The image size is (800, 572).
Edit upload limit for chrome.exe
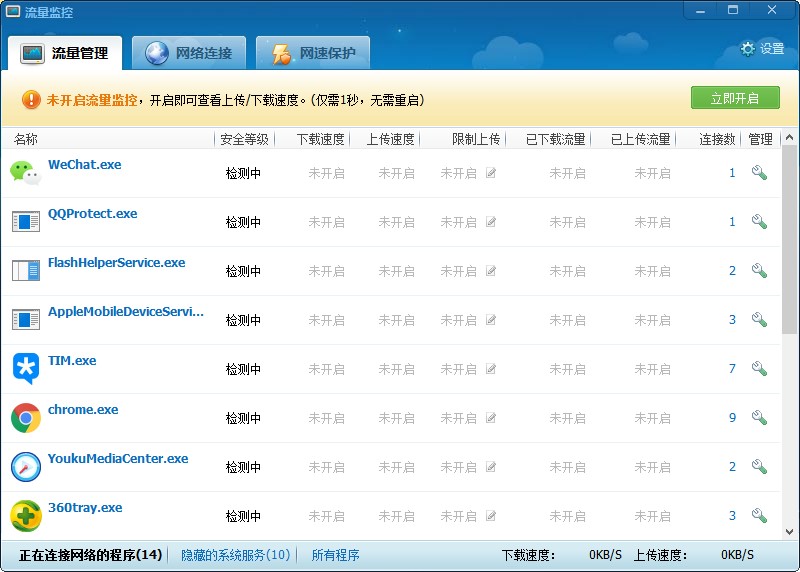tap(491, 418)
